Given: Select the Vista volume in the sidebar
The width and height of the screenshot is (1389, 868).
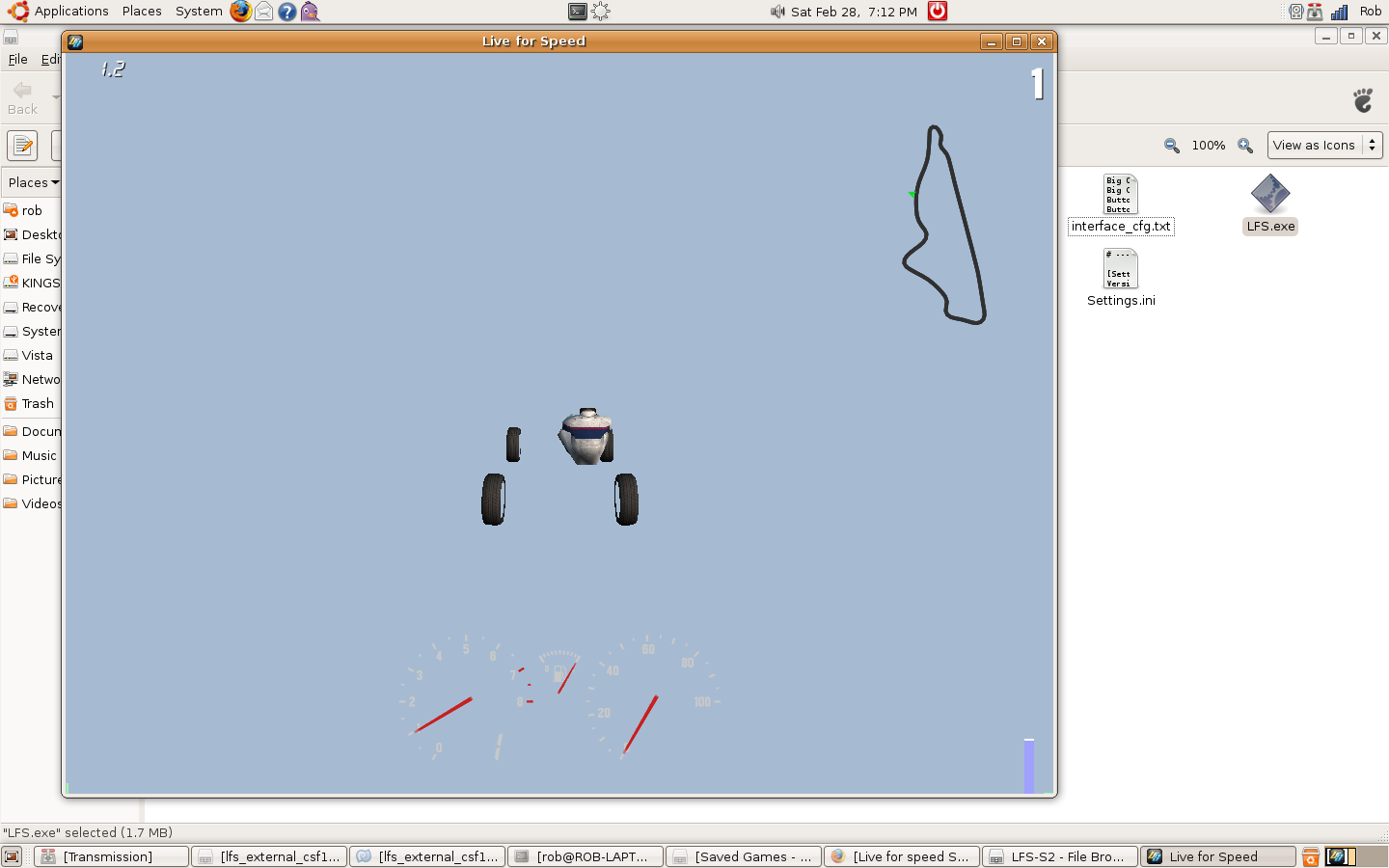Looking at the screenshot, I should pos(32,355).
